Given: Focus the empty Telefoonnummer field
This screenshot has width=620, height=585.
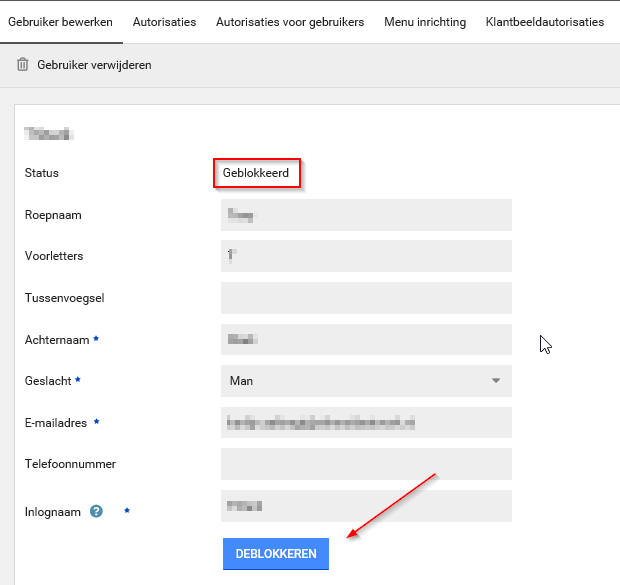Looking at the screenshot, I should [366, 464].
